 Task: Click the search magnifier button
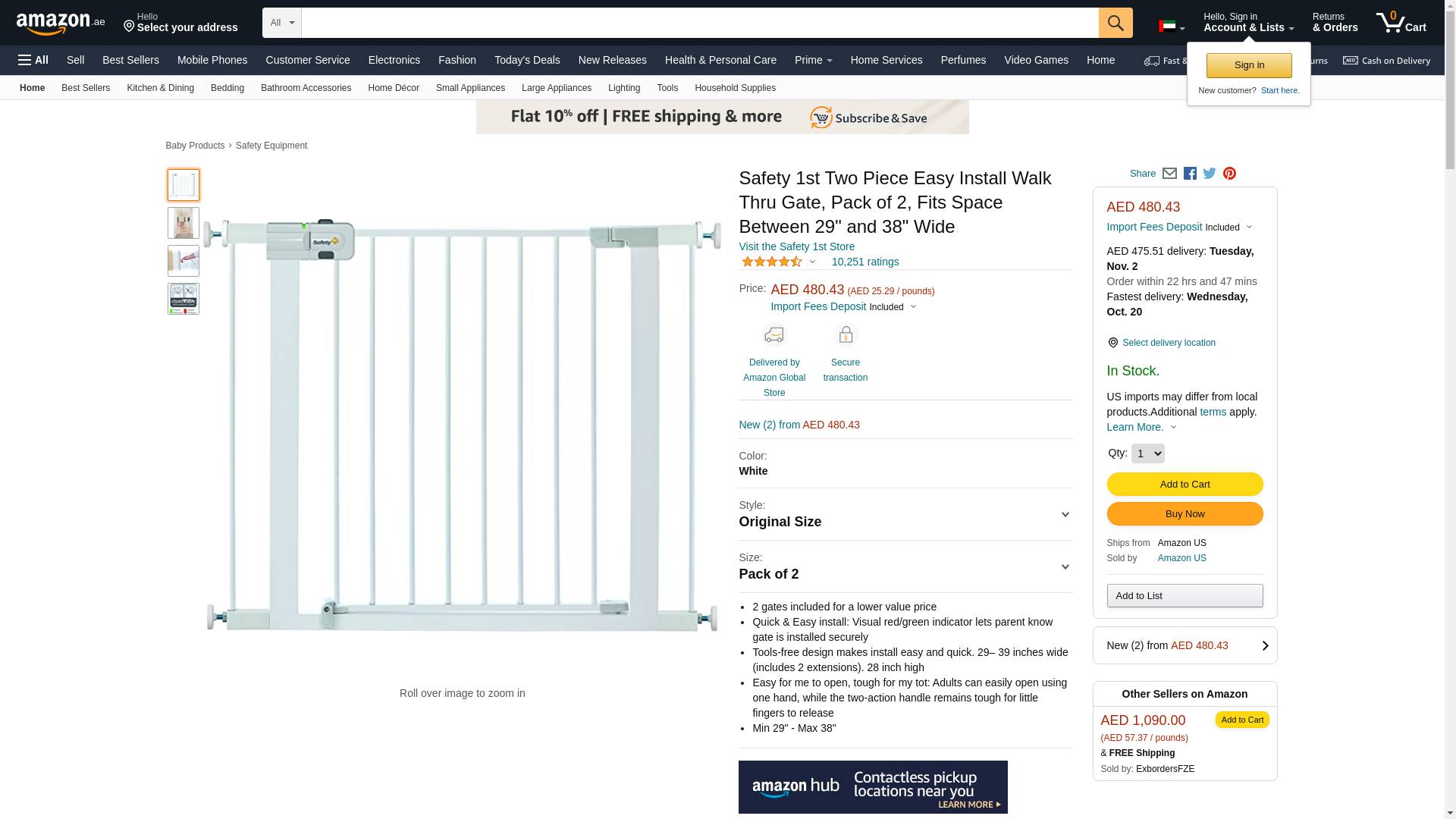(1115, 23)
